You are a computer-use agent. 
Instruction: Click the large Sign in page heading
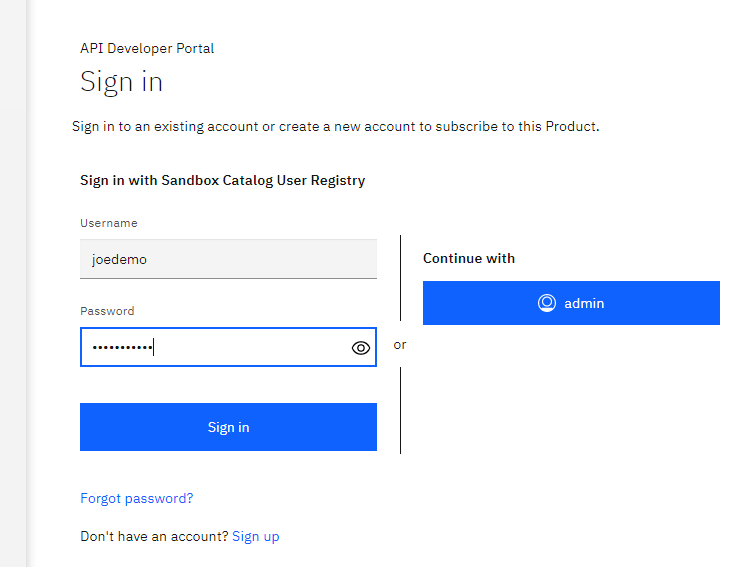[x=121, y=82]
